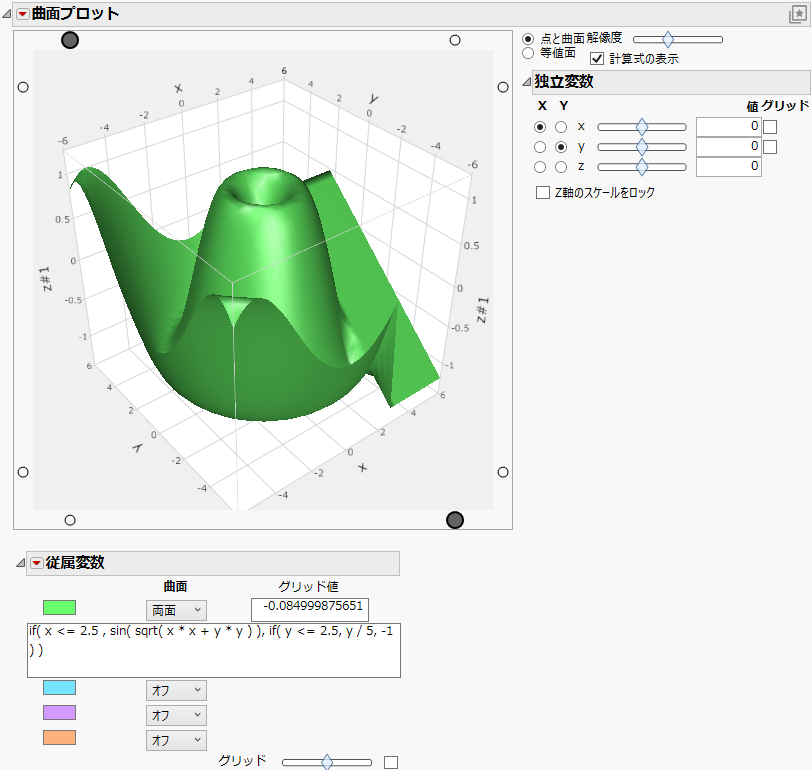The height and width of the screenshot is (770, 812).
Task: Select the Y radio button for variable x
Action: coord(561,126)
